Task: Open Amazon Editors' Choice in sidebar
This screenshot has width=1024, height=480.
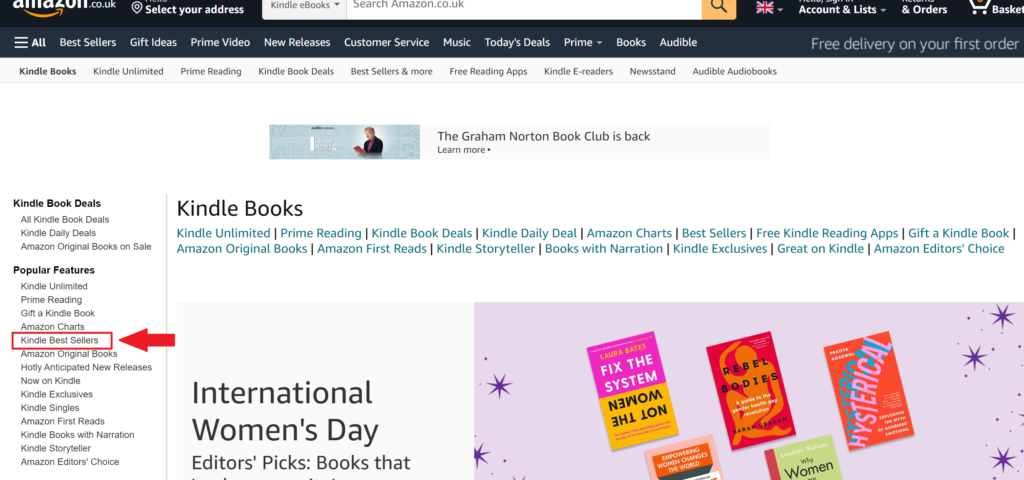Action: pos(70,462)
